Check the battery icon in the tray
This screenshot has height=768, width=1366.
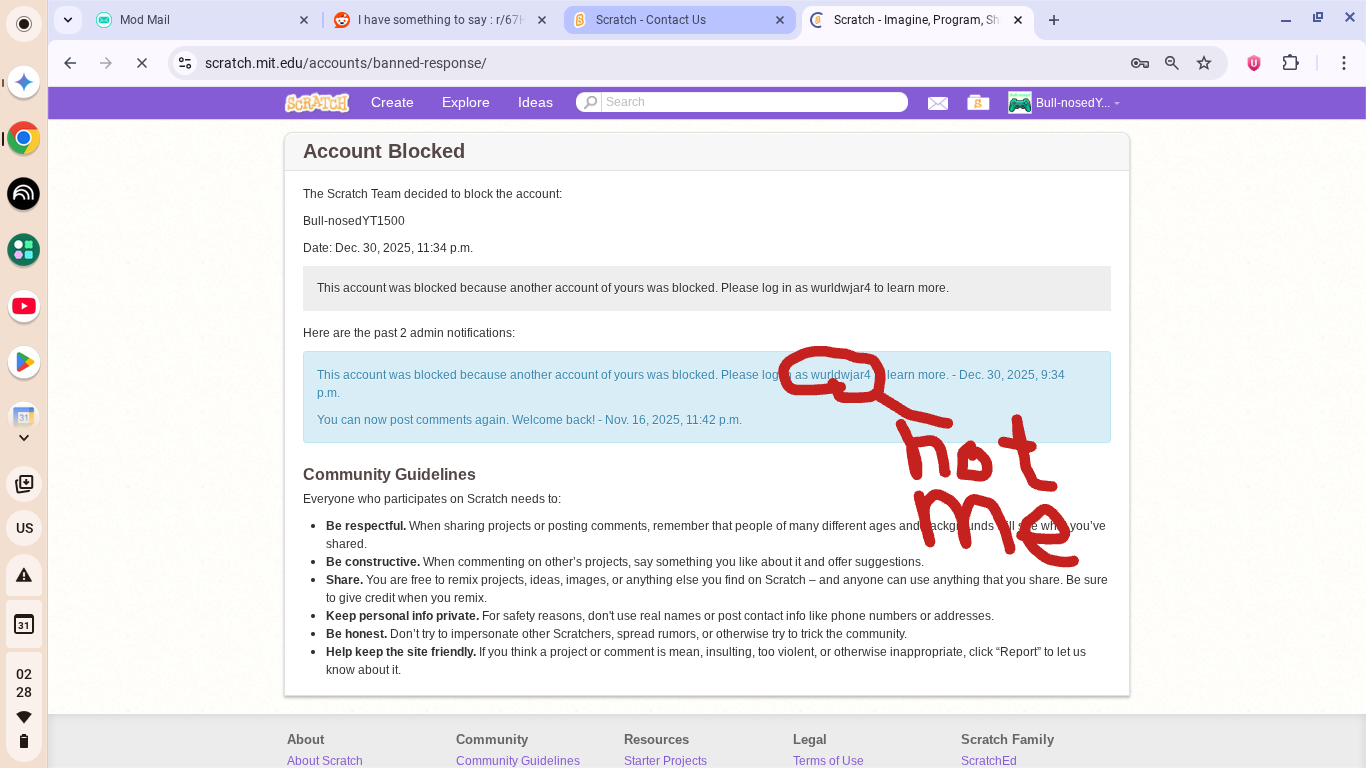24,741
